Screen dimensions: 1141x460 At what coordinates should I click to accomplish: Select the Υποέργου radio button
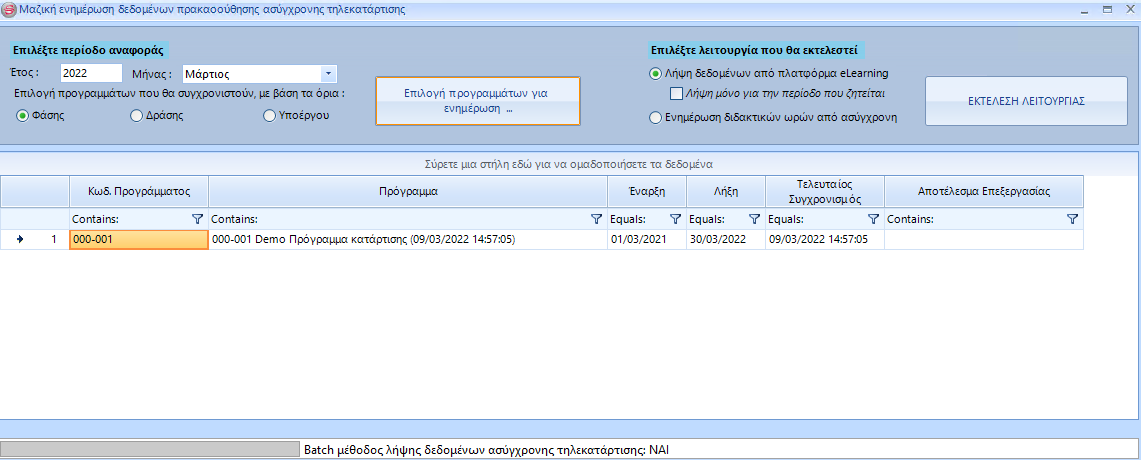[269, 115]
